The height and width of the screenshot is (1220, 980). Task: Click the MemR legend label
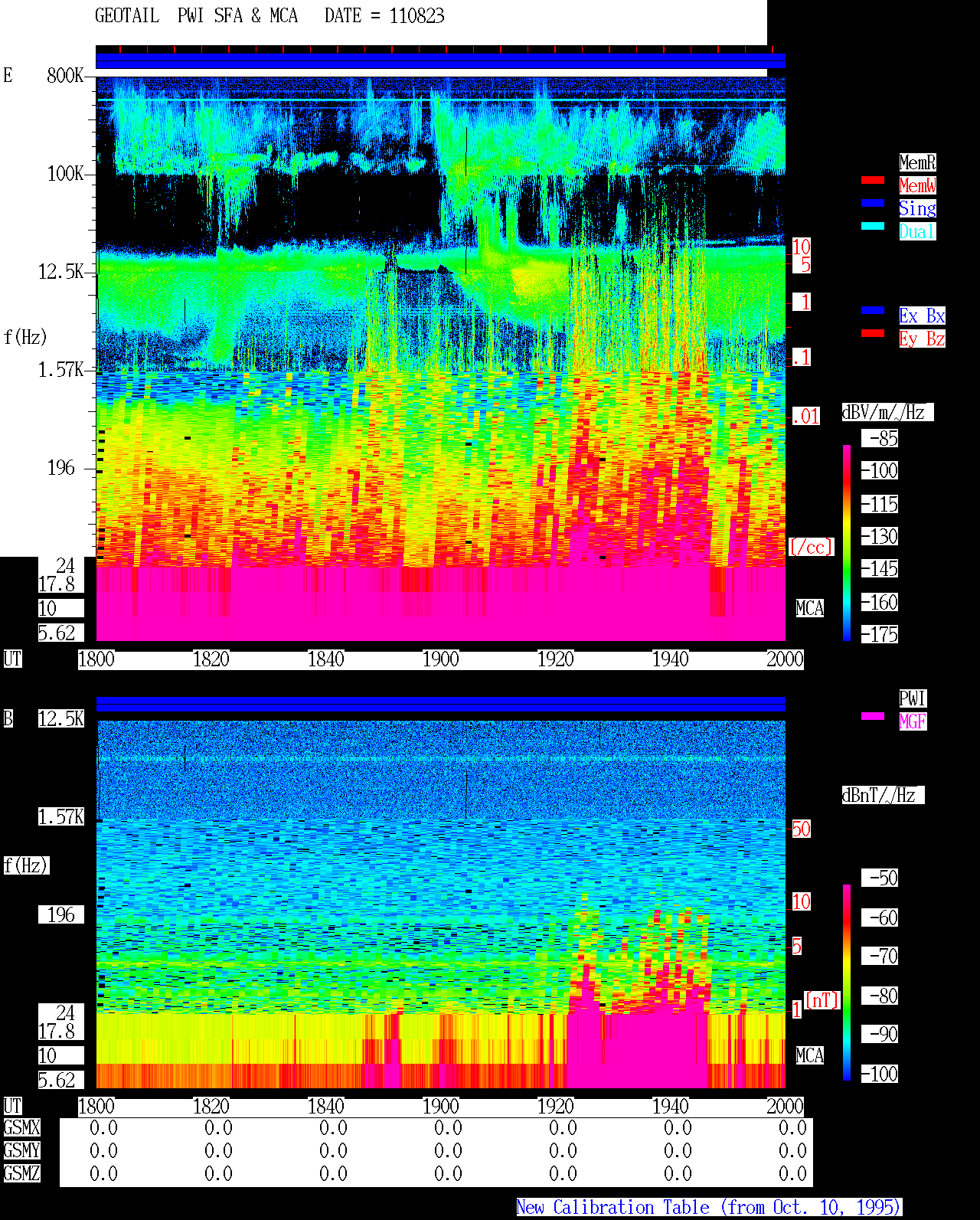[917, 162]
